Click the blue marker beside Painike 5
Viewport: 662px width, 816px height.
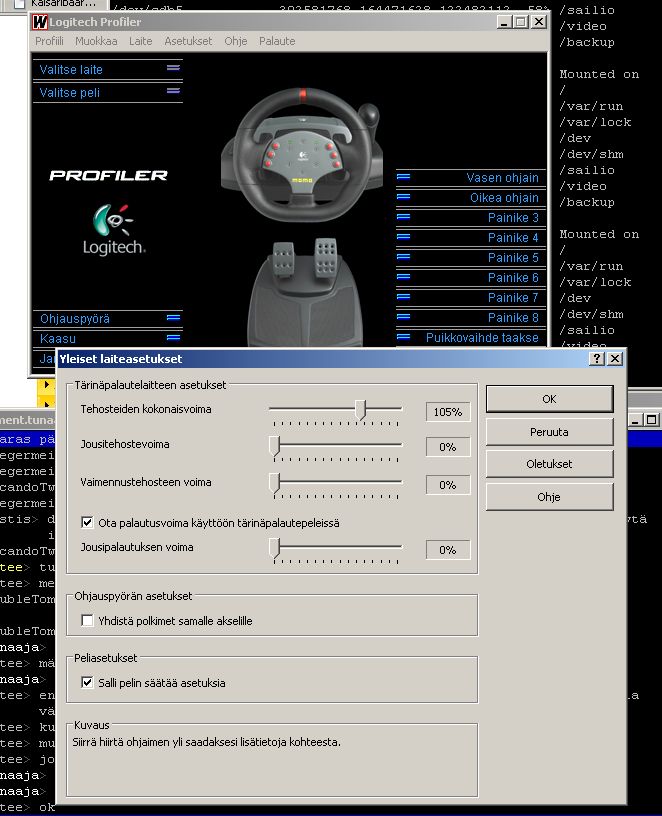click(404, 257)
